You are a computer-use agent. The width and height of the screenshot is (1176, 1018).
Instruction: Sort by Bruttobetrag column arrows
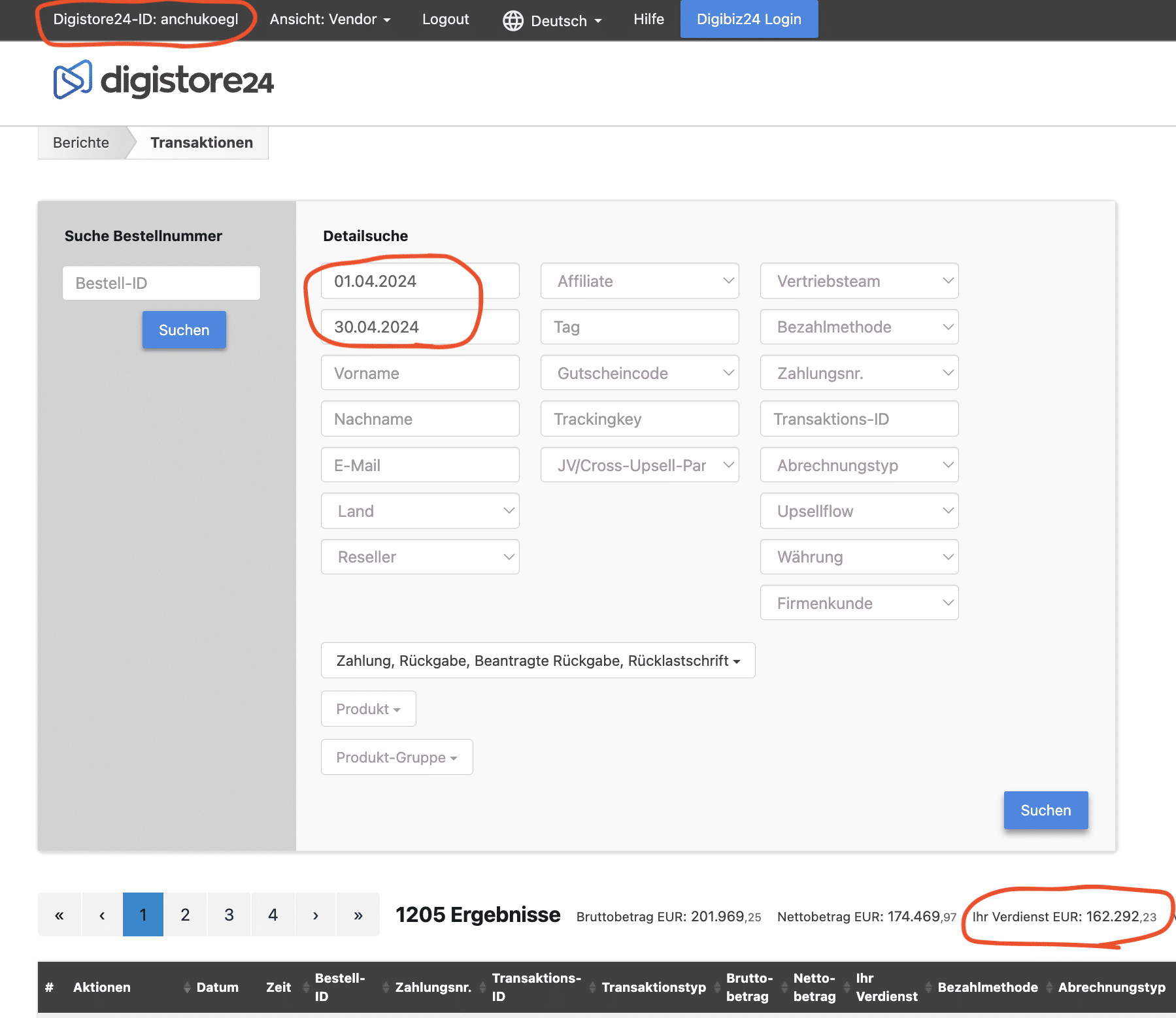pos(717,987)
